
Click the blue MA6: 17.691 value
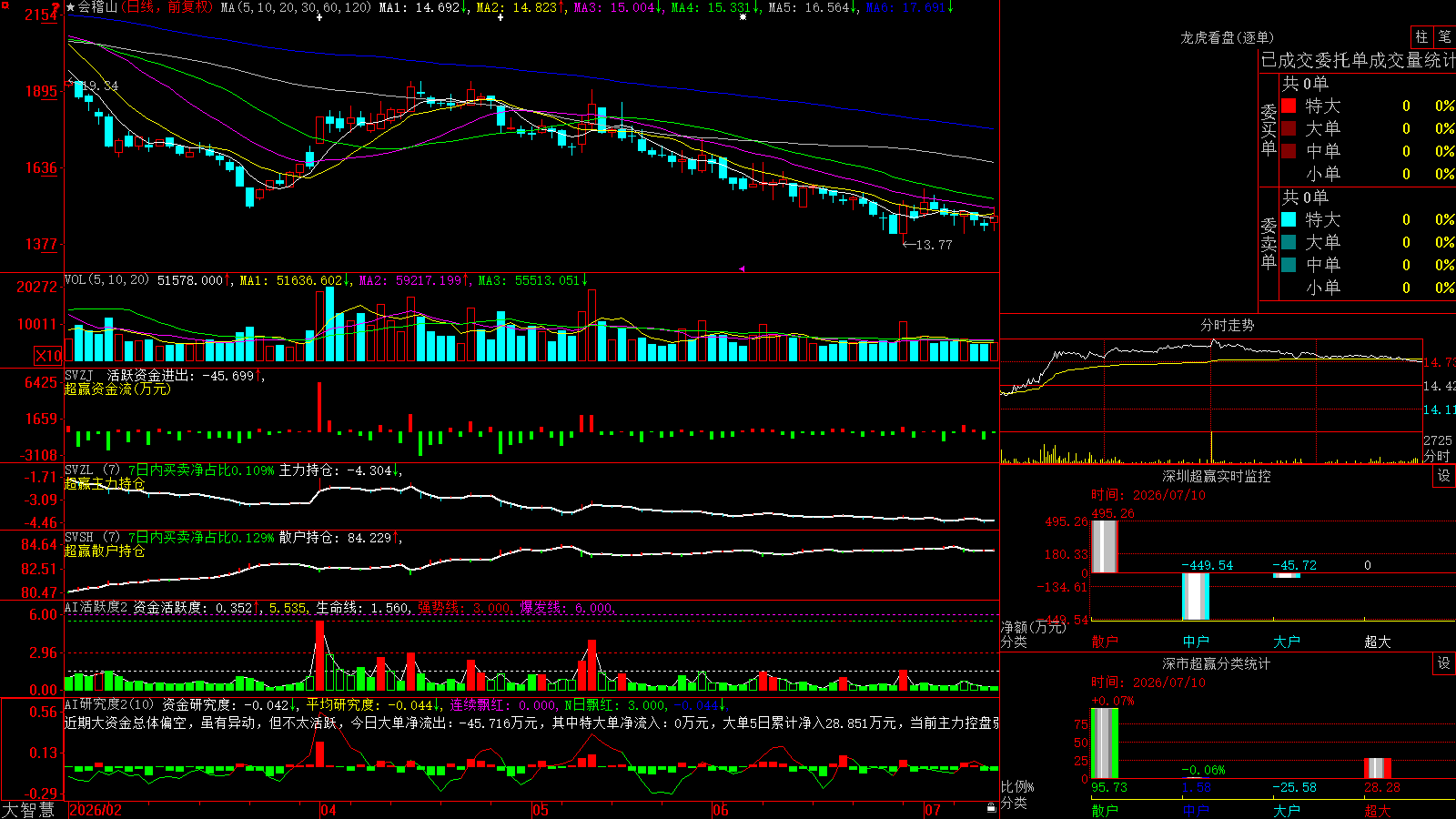[x=910, y=7]
